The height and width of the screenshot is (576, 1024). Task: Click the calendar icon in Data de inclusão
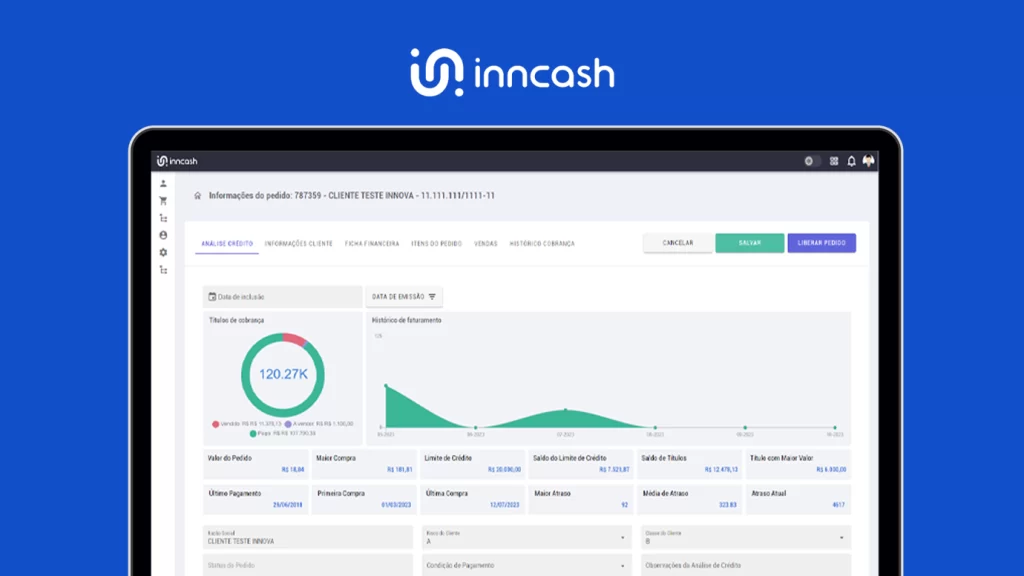pyautogui.click(x=212, y=296)
